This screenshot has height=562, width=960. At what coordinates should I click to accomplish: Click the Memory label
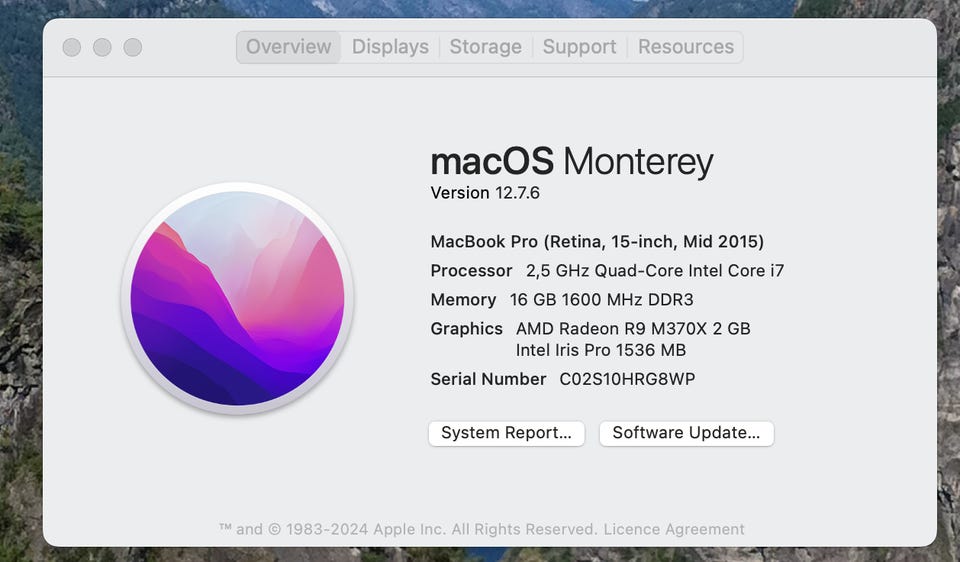pyautogui.click(x=463, y=299)
